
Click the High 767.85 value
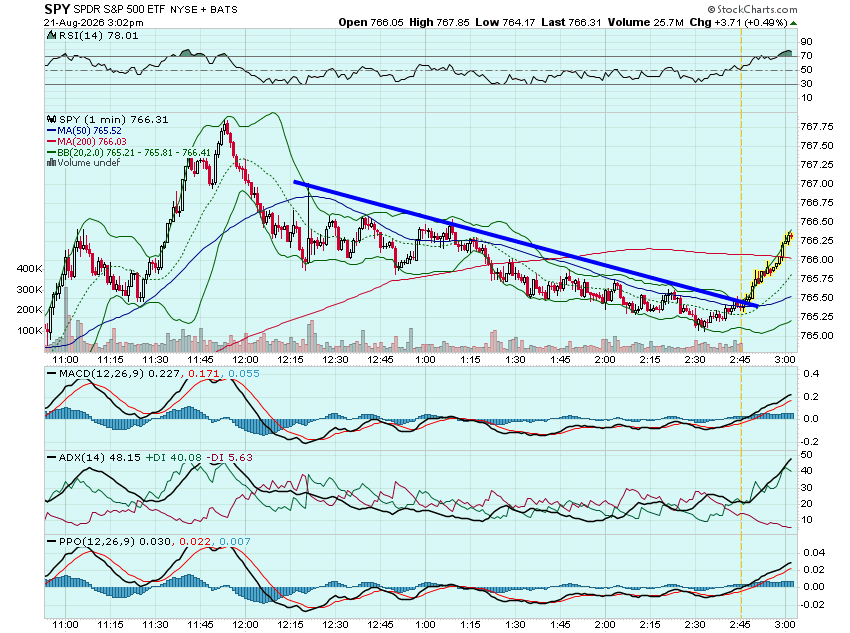[439, 23]
